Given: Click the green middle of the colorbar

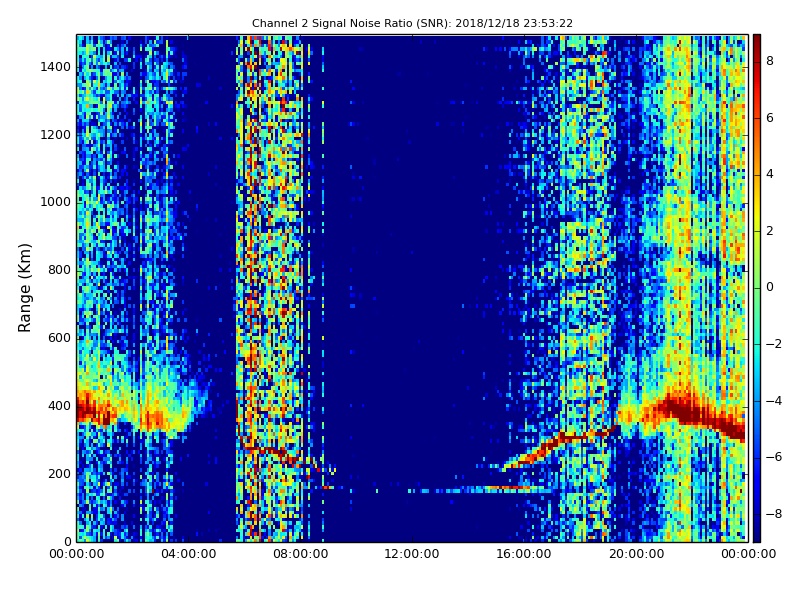Looking at the screenshot, I should 757,288.
